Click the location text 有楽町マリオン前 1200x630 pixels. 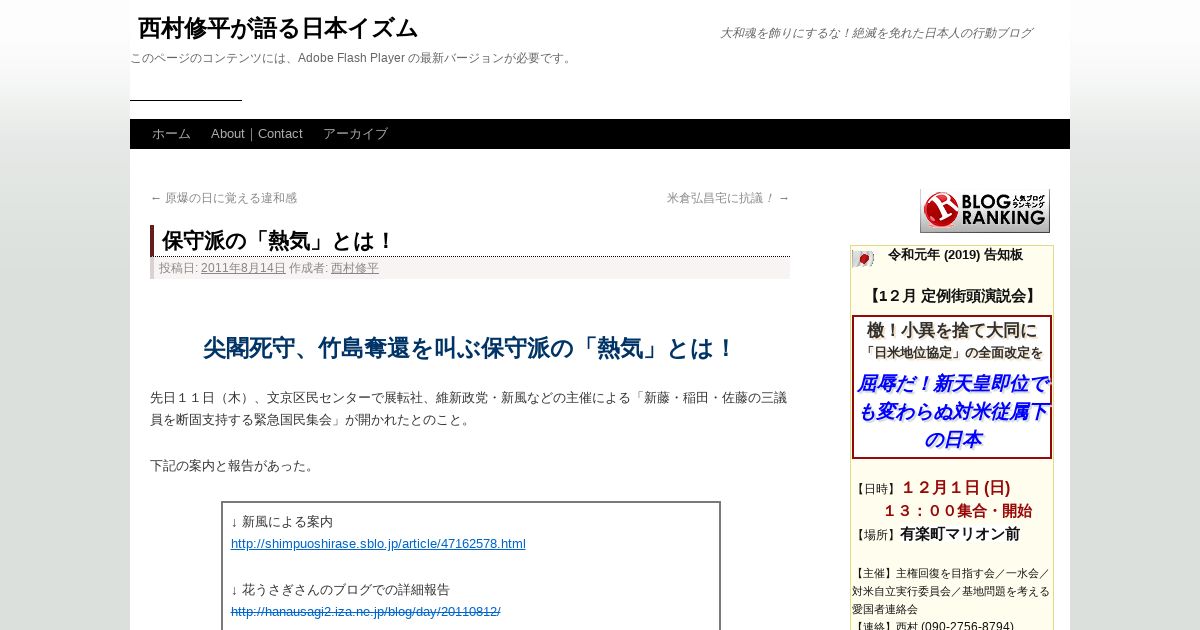pyautogui.click(x=960, y=534)
